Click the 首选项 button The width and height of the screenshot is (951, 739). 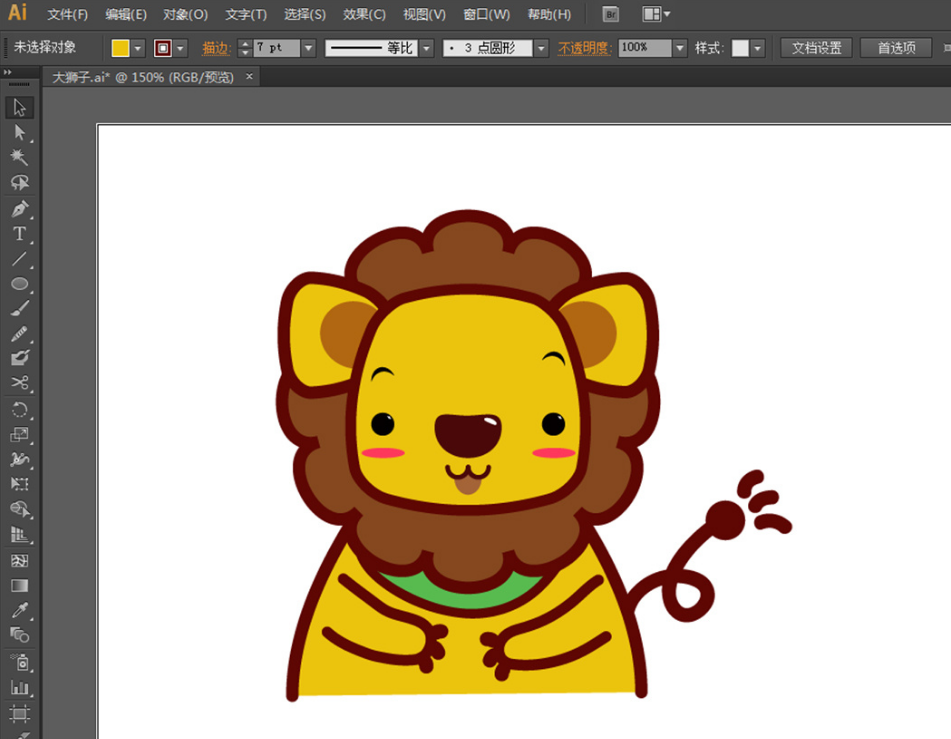pyautogui.click(x=896, y=48)
